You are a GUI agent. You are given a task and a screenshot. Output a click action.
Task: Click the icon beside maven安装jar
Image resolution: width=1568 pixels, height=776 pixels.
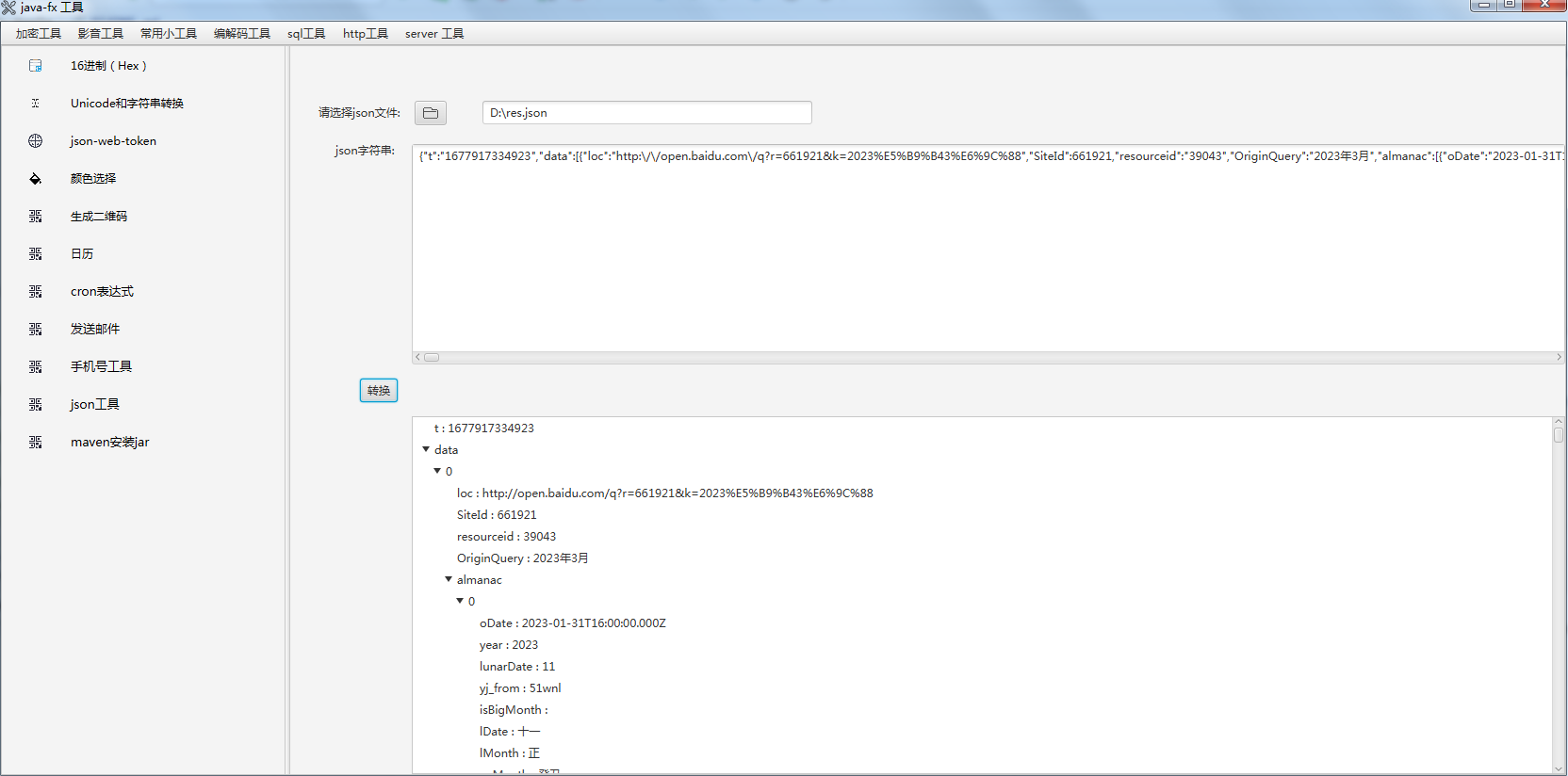36,443
